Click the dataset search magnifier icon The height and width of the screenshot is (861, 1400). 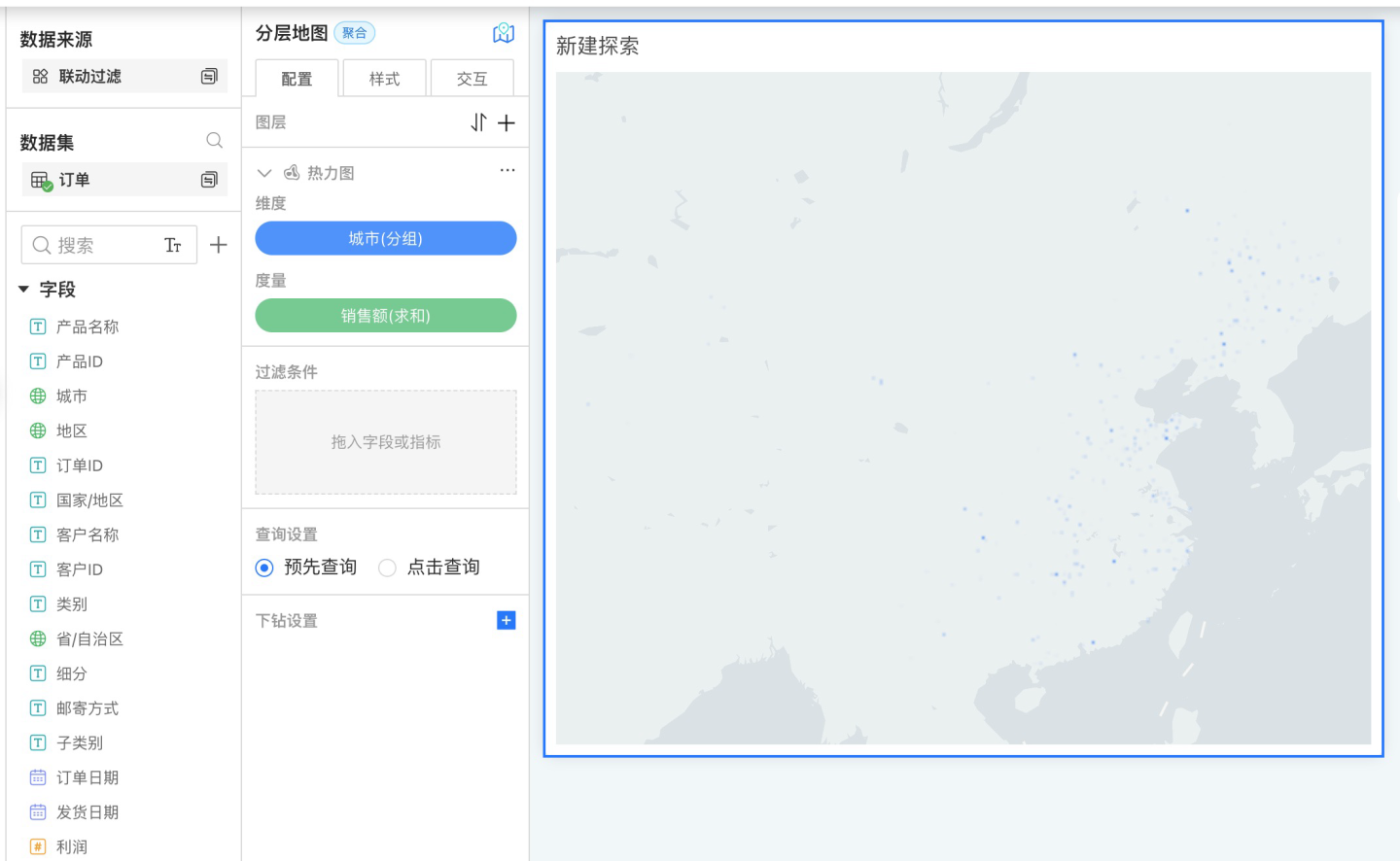pyautogui.click(x=214, y=141)
